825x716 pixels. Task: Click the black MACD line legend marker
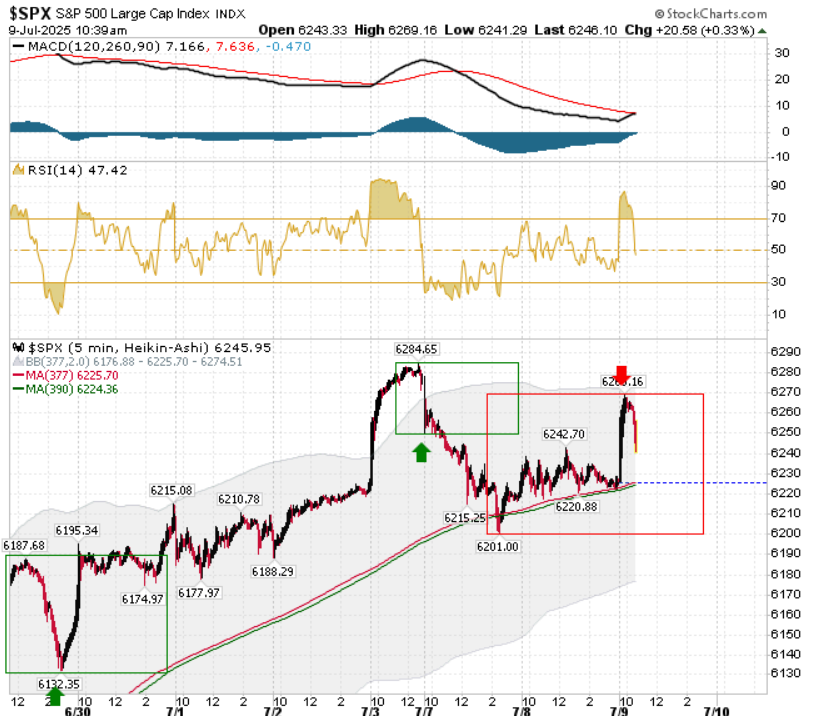click(x=18, y=46)
